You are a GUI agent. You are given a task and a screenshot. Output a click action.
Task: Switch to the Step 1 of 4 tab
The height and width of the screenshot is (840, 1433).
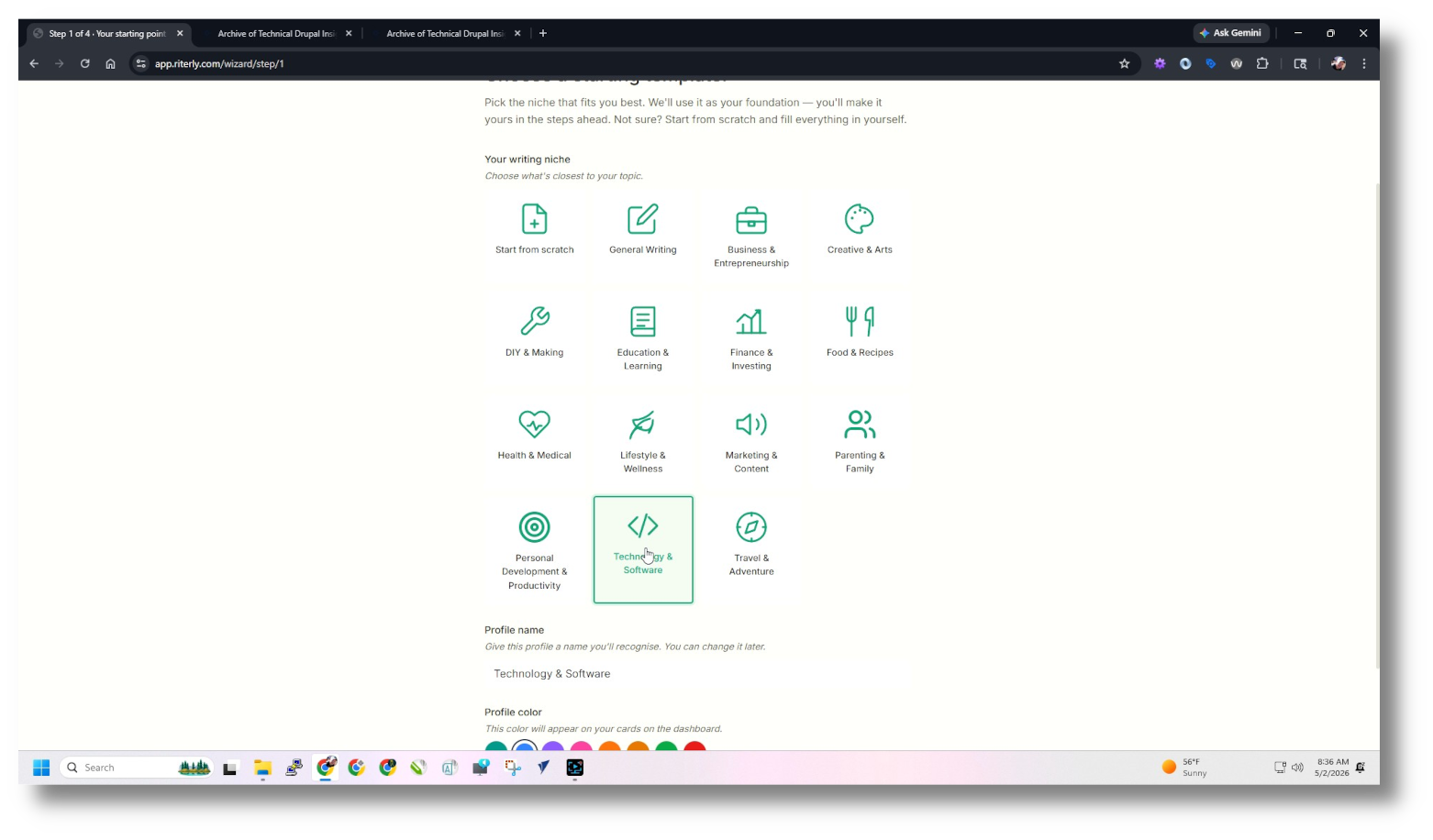pyautogui.click(x=107, y=34)
